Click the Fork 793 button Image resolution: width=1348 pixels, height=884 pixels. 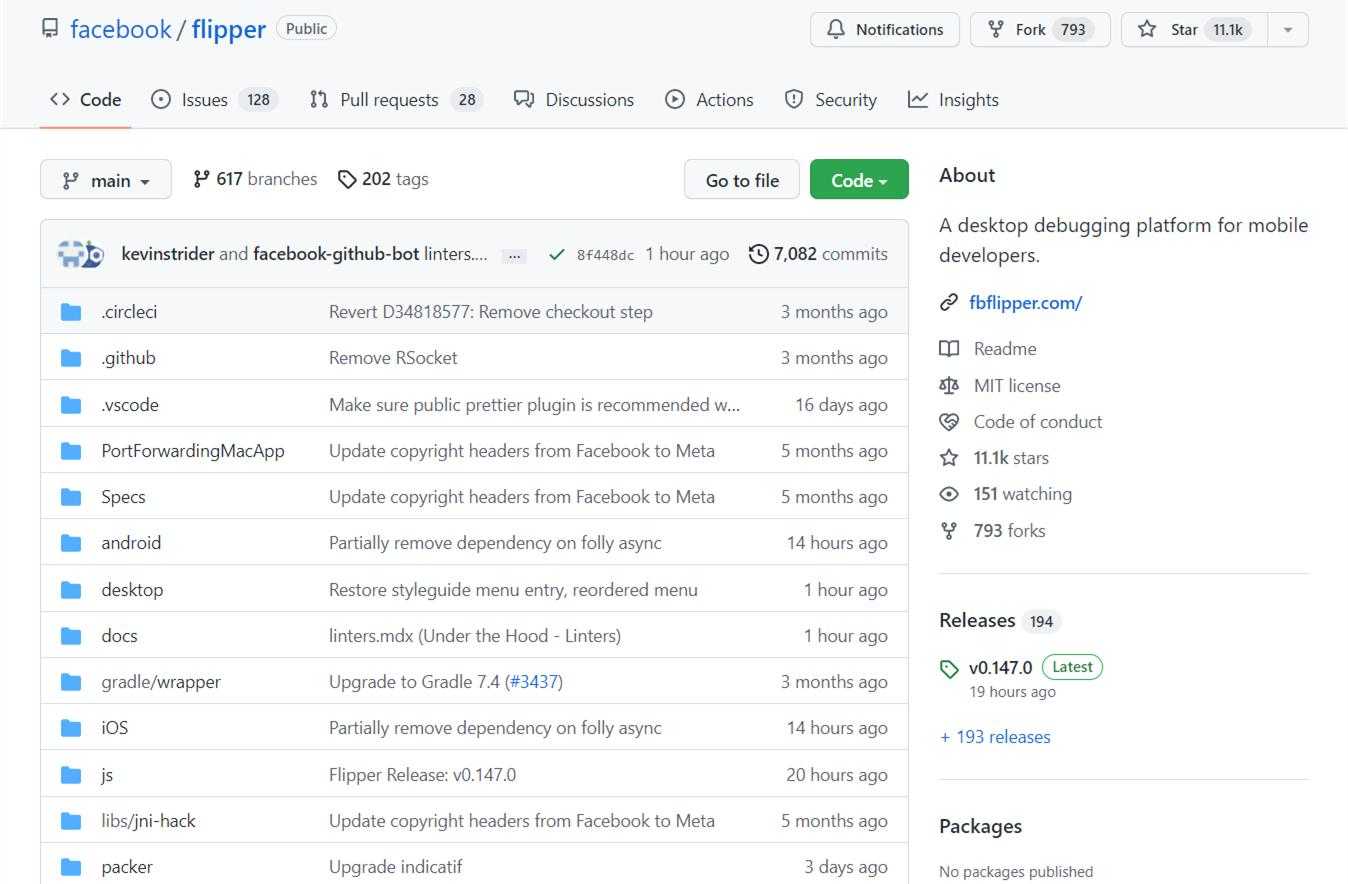1040,30
